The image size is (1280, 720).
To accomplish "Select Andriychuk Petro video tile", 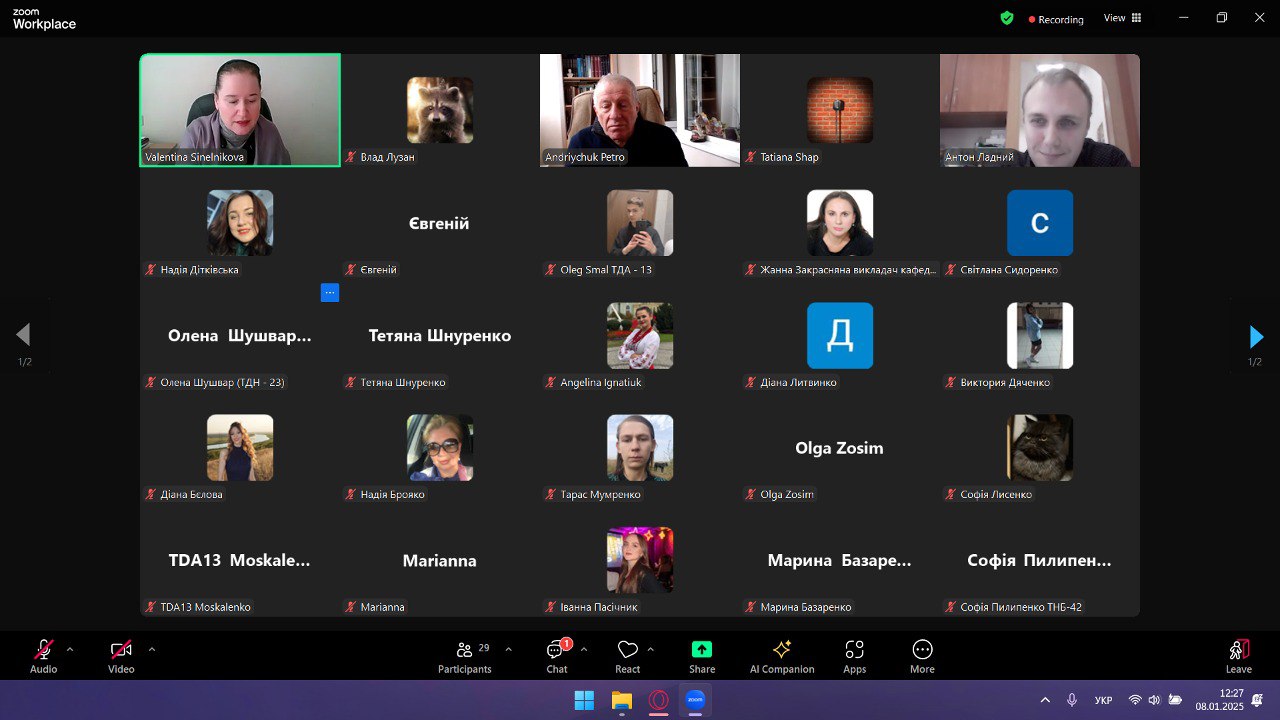I will tap(640, 110).
